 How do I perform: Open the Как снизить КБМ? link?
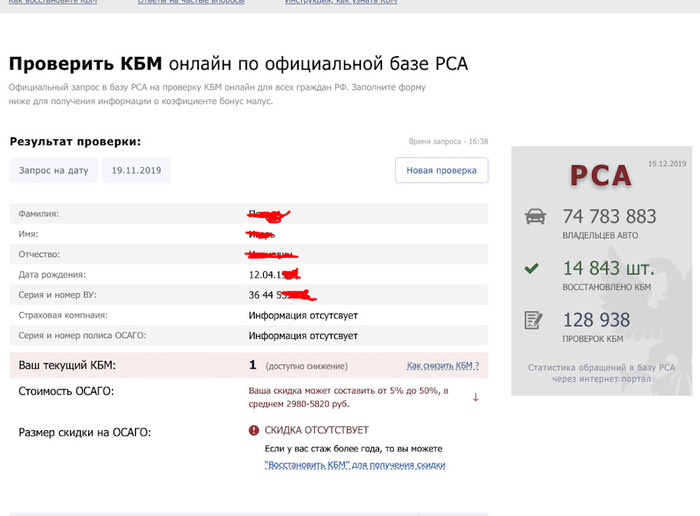click(x=442, y=366)
